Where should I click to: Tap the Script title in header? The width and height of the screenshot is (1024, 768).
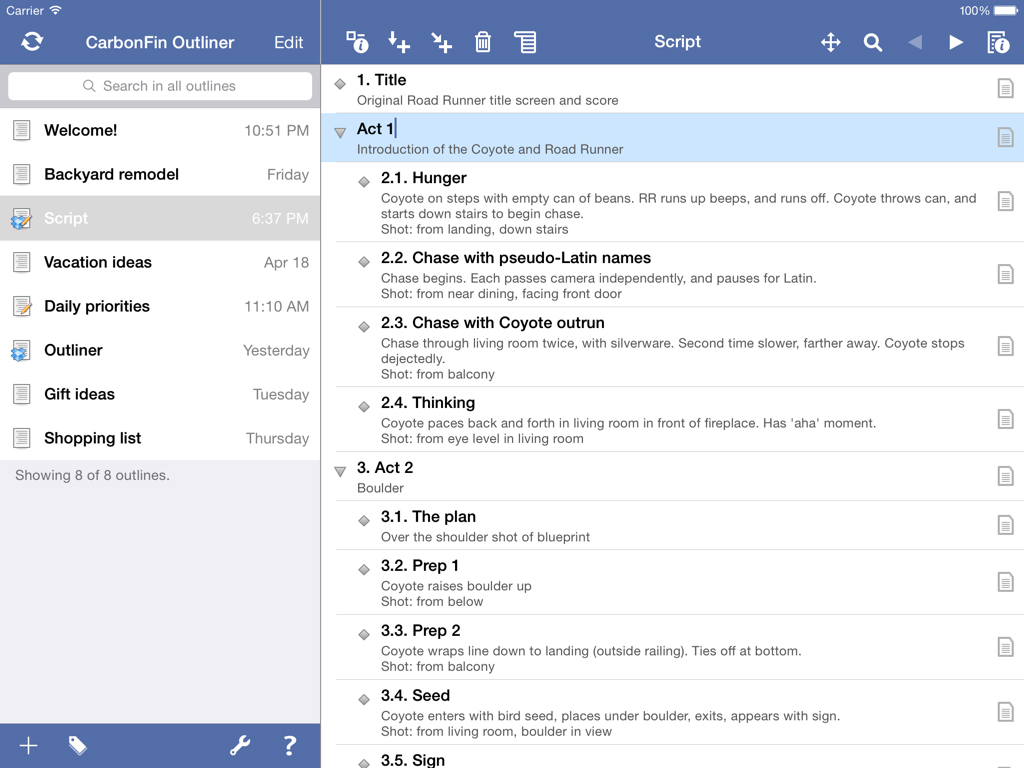[677, 42]
